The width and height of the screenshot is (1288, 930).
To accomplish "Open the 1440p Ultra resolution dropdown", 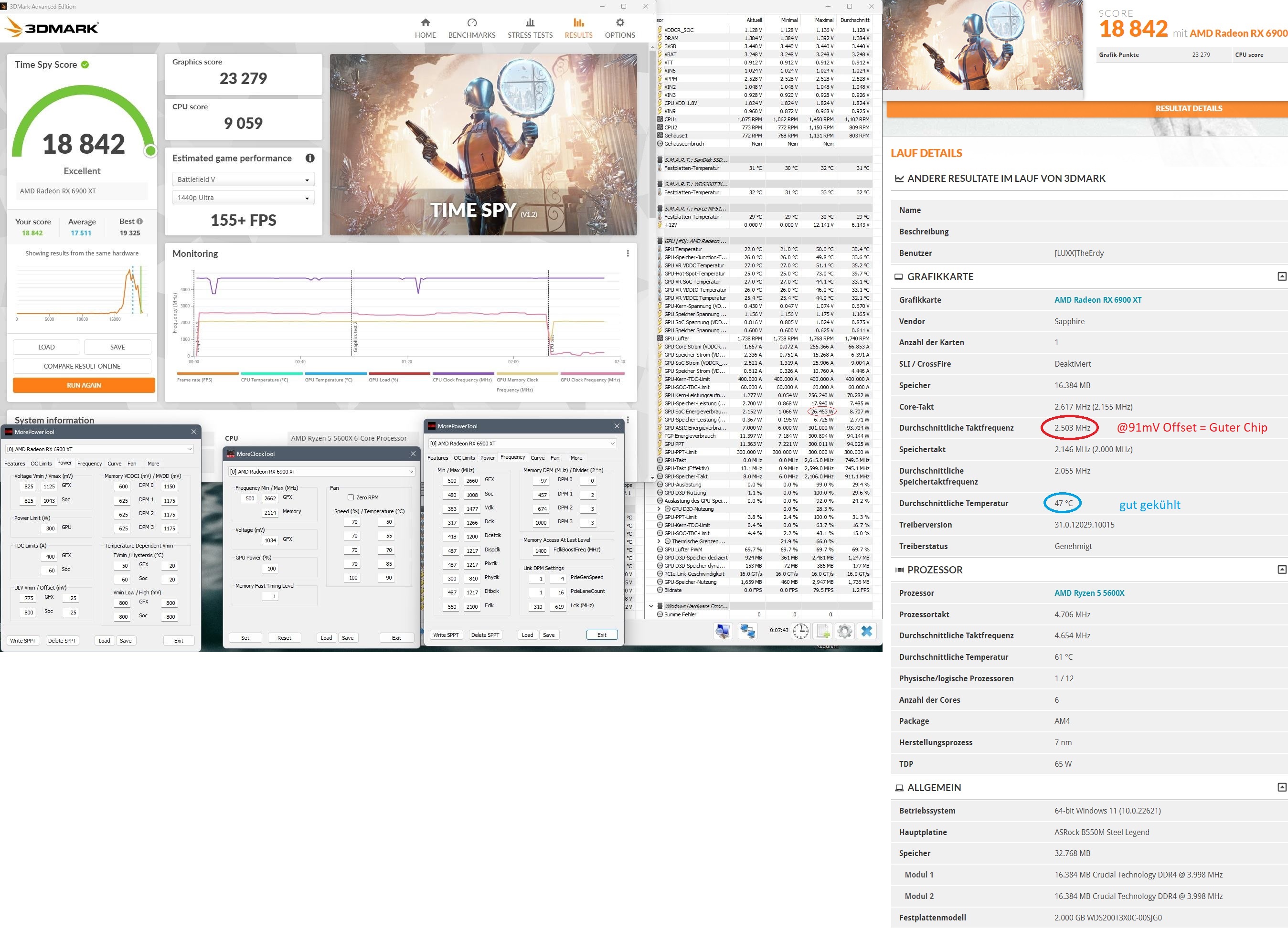I will click(x=243, y=198).
